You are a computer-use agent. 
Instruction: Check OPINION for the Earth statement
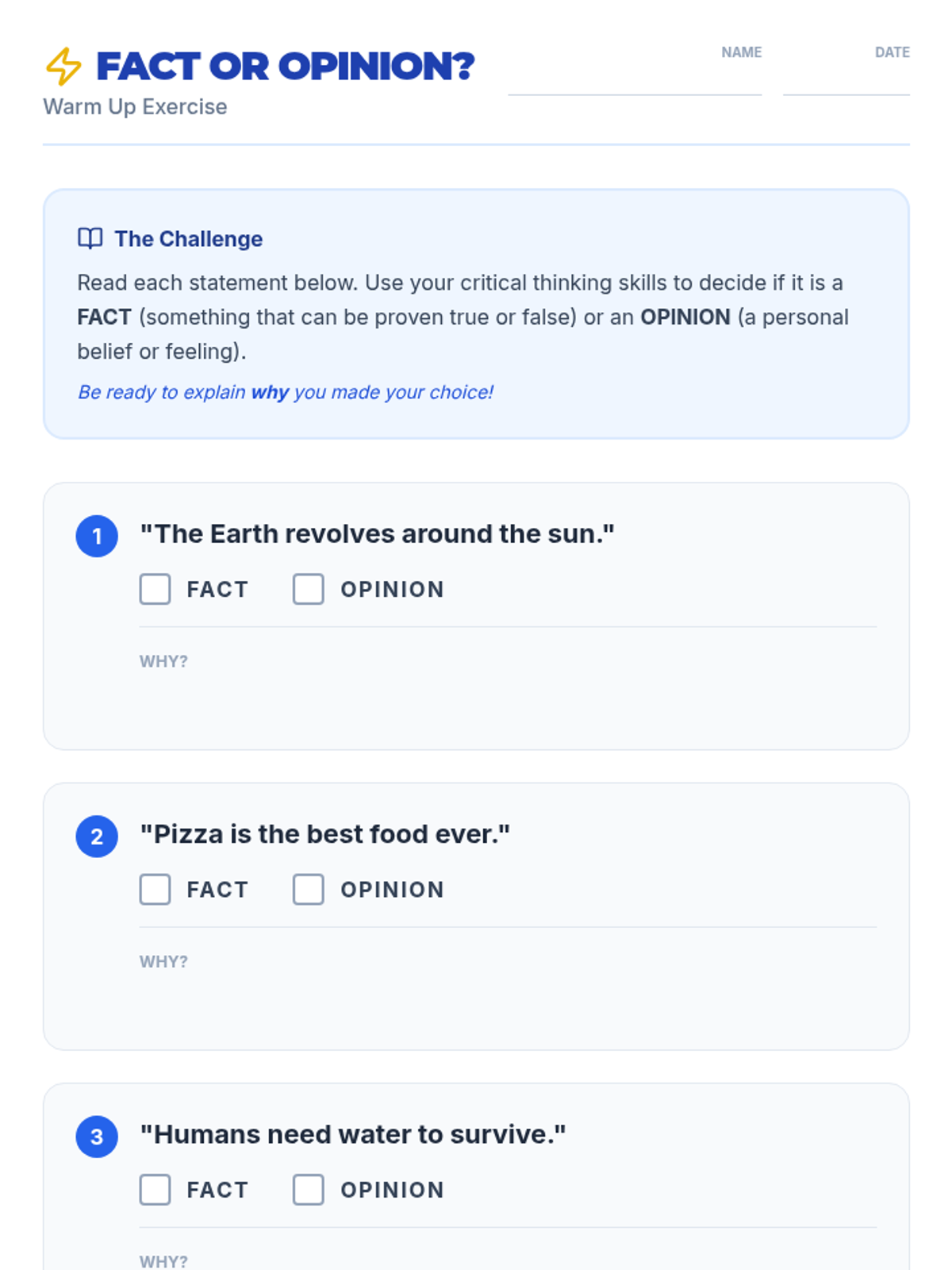tap(309, 590)
